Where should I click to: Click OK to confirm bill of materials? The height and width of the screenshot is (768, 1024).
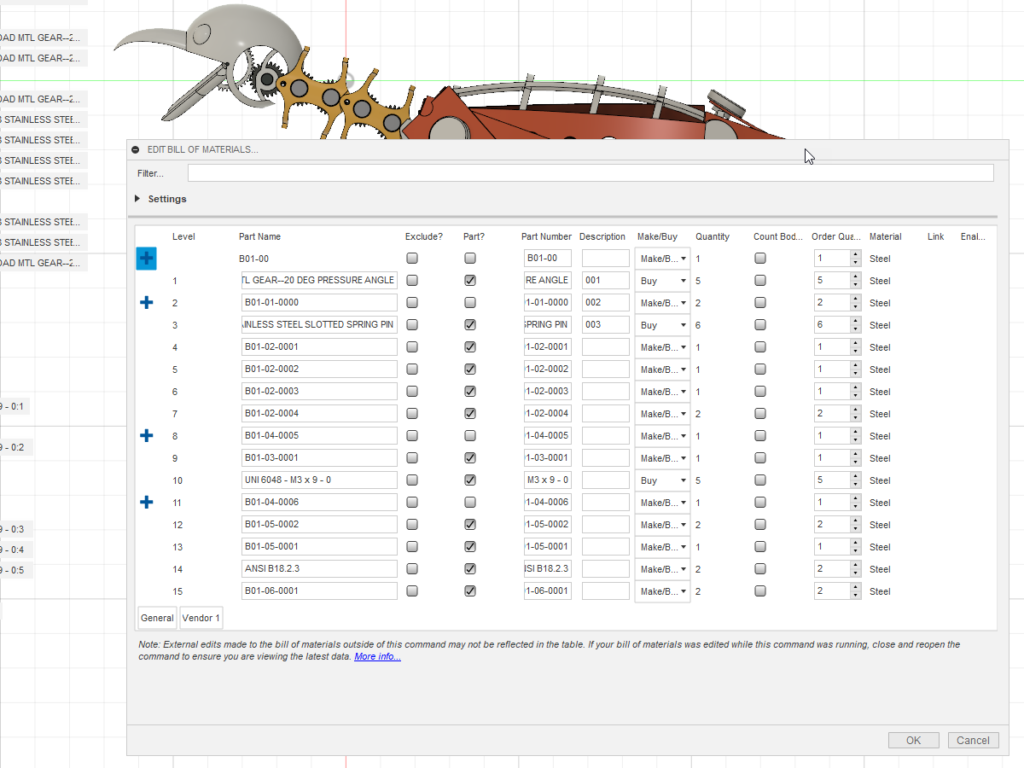[x=913, y=741]
